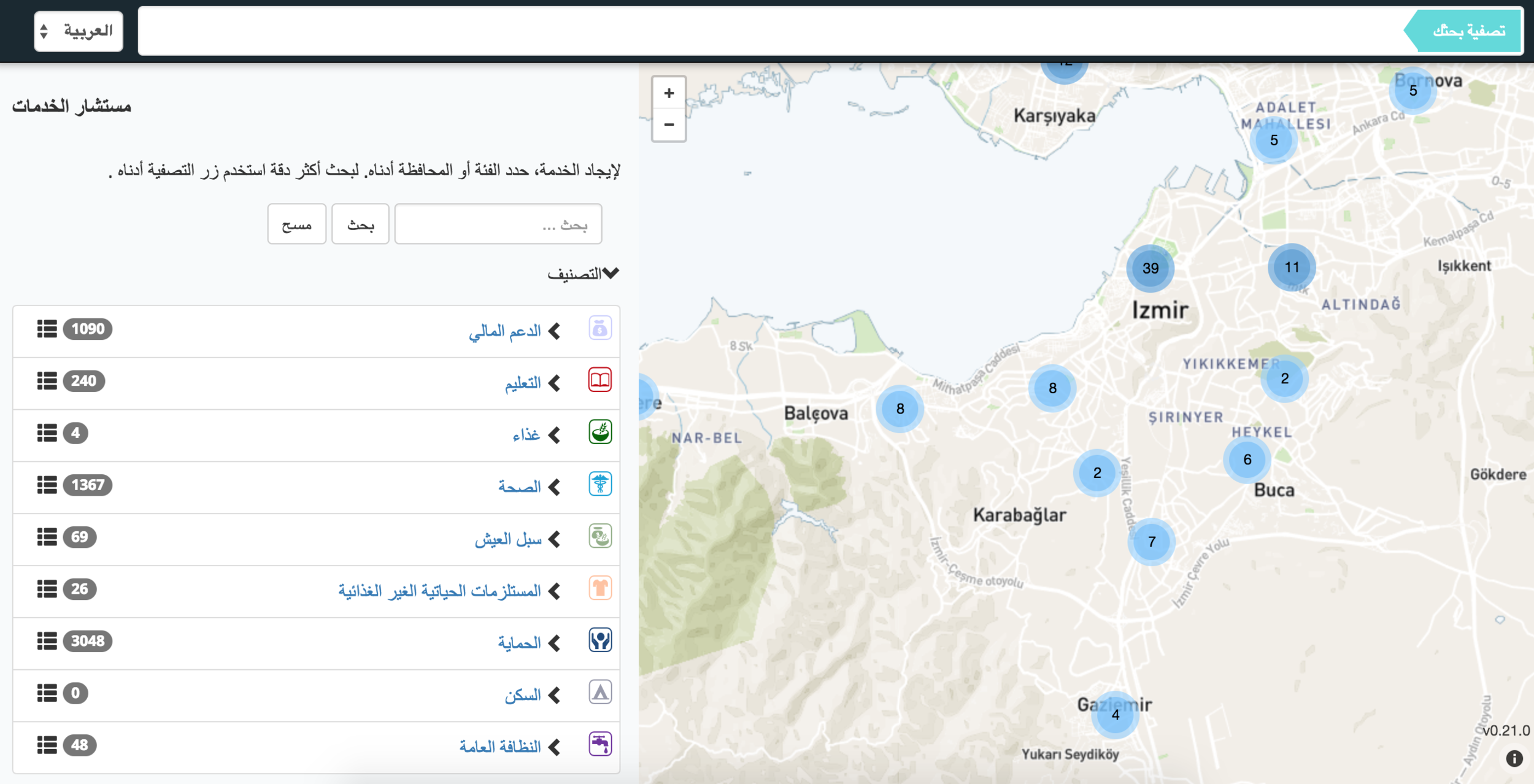Click the Health caduceus icon
Viewport: 1534px width, 784px height.
(x=599, y=485)
